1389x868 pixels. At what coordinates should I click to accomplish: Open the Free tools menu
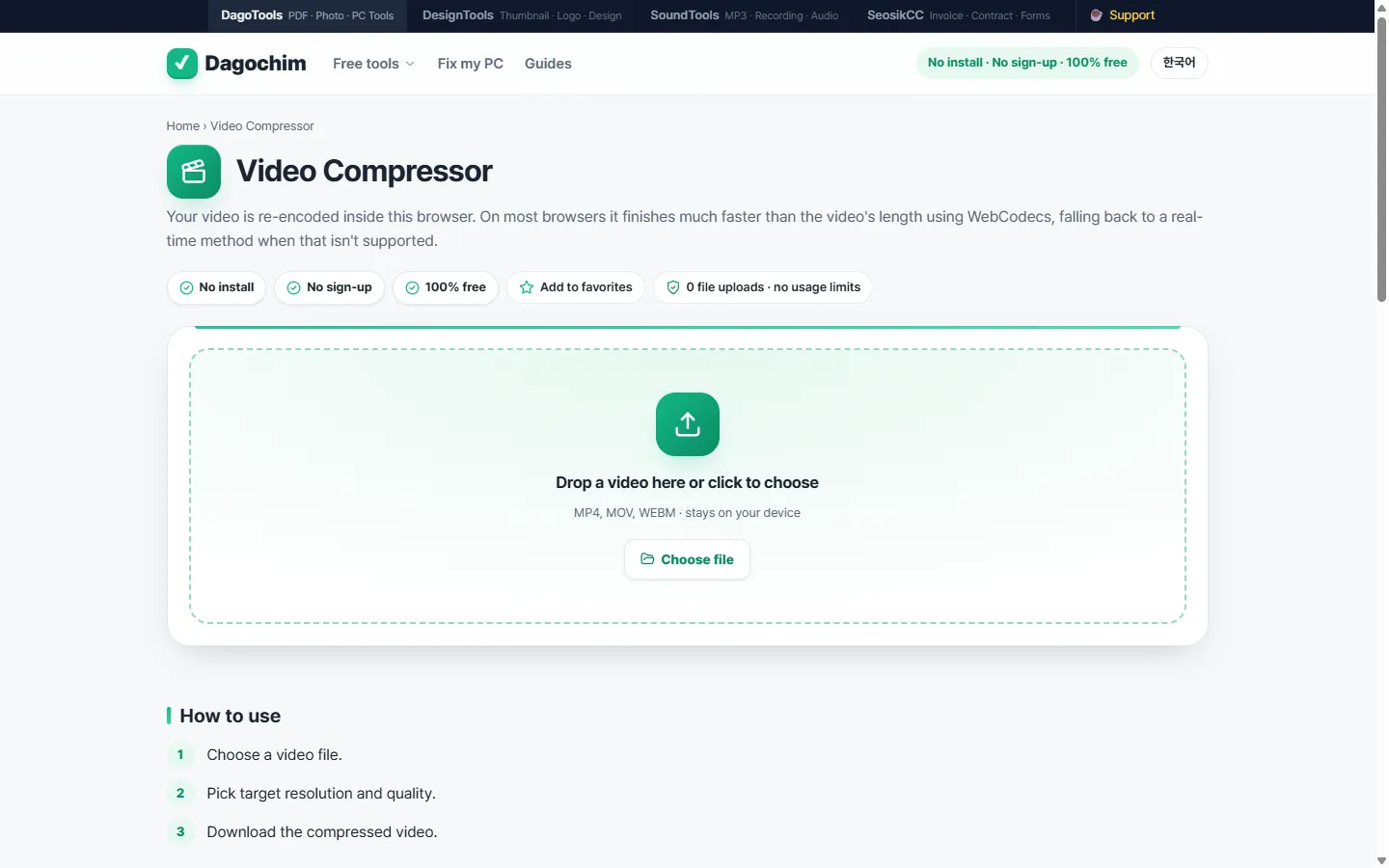coord(373,64)
